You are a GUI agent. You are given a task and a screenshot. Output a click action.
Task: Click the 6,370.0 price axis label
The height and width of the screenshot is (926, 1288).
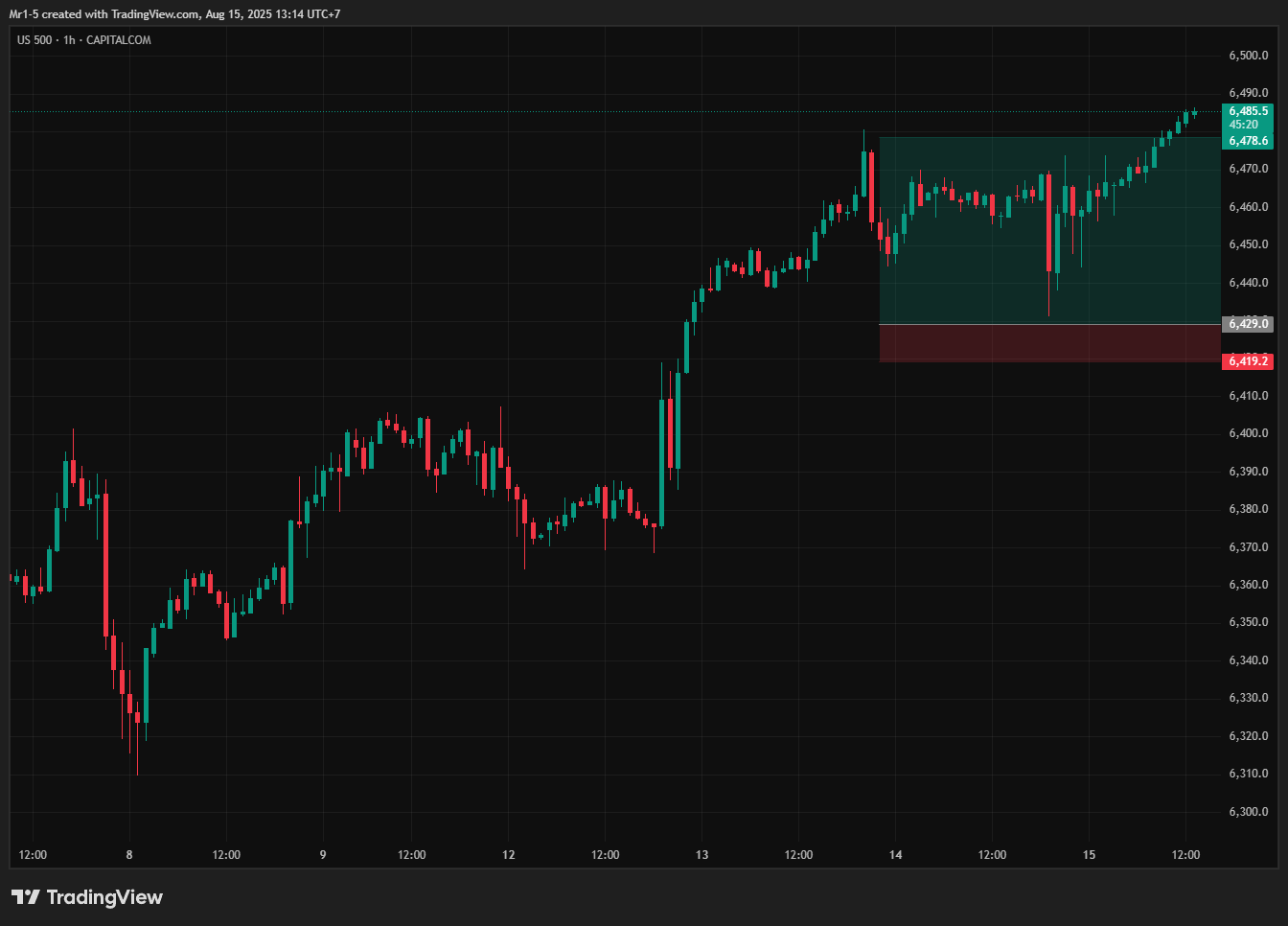[1248, 547]
